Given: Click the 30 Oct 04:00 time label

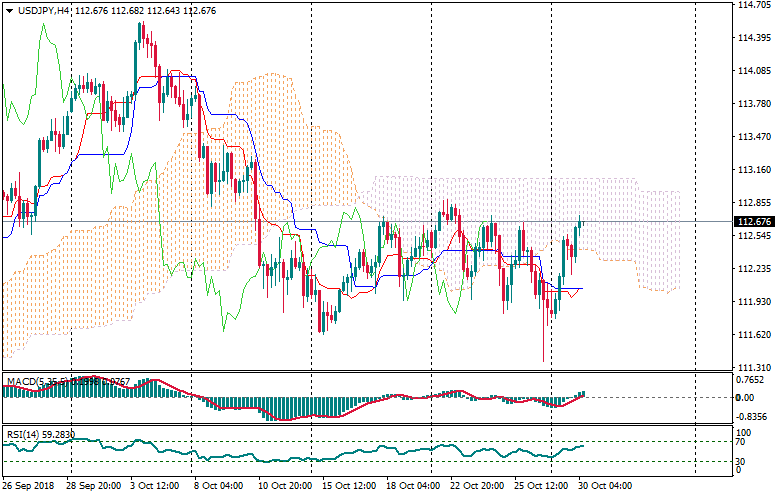Looking at the screenshot, I should pyautogui.click(x=606, y=486).
